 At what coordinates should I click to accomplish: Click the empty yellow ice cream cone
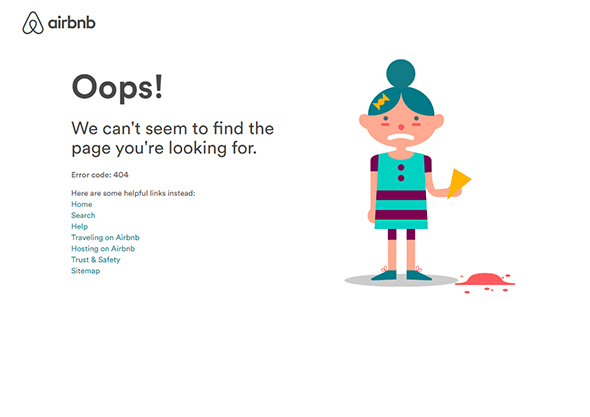[x=459, y=183]
